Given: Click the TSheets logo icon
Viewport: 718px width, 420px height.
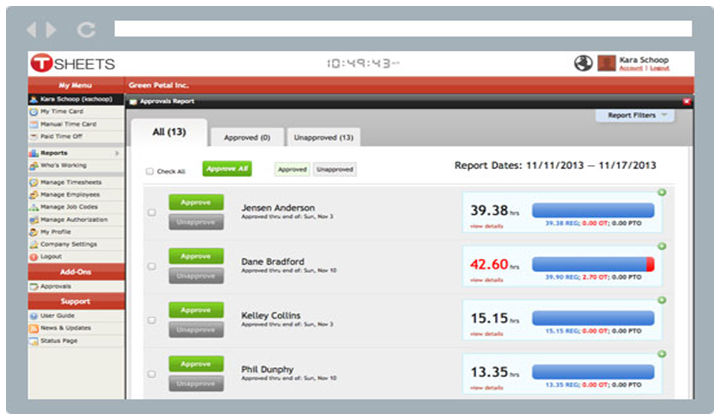Looking at the screenshot, I should tap(42, 63).
